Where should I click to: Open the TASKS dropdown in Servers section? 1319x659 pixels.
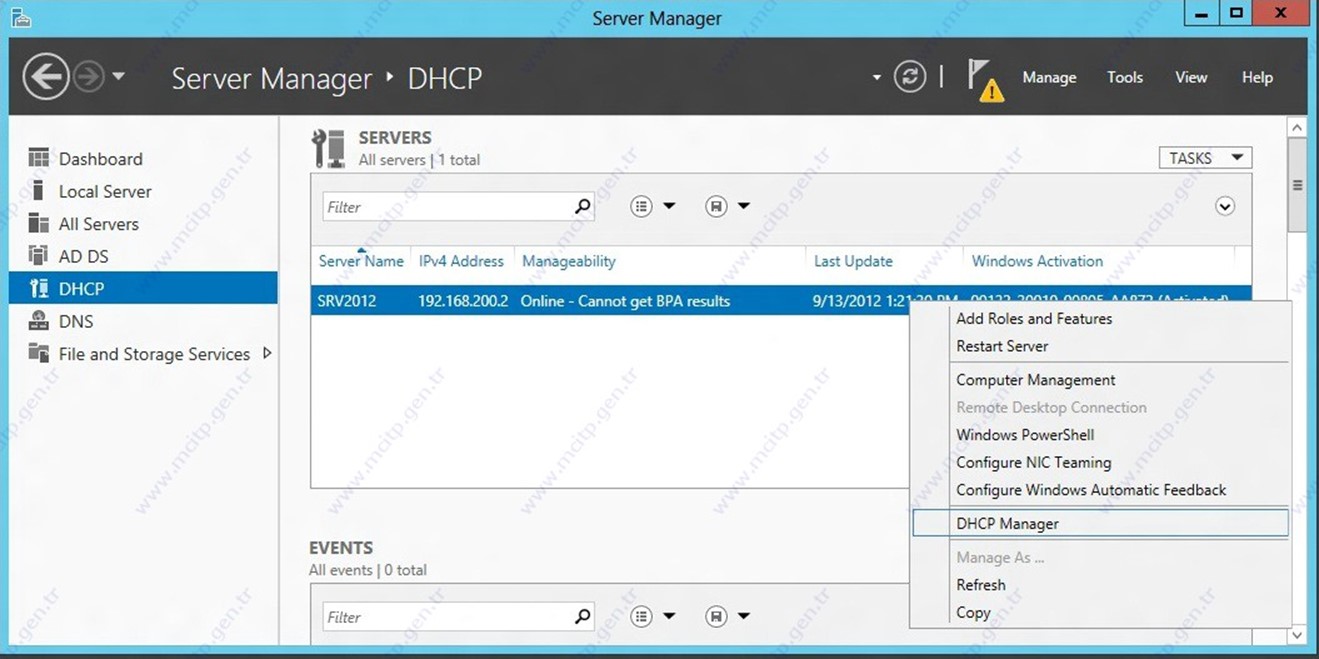point(1205,158)
